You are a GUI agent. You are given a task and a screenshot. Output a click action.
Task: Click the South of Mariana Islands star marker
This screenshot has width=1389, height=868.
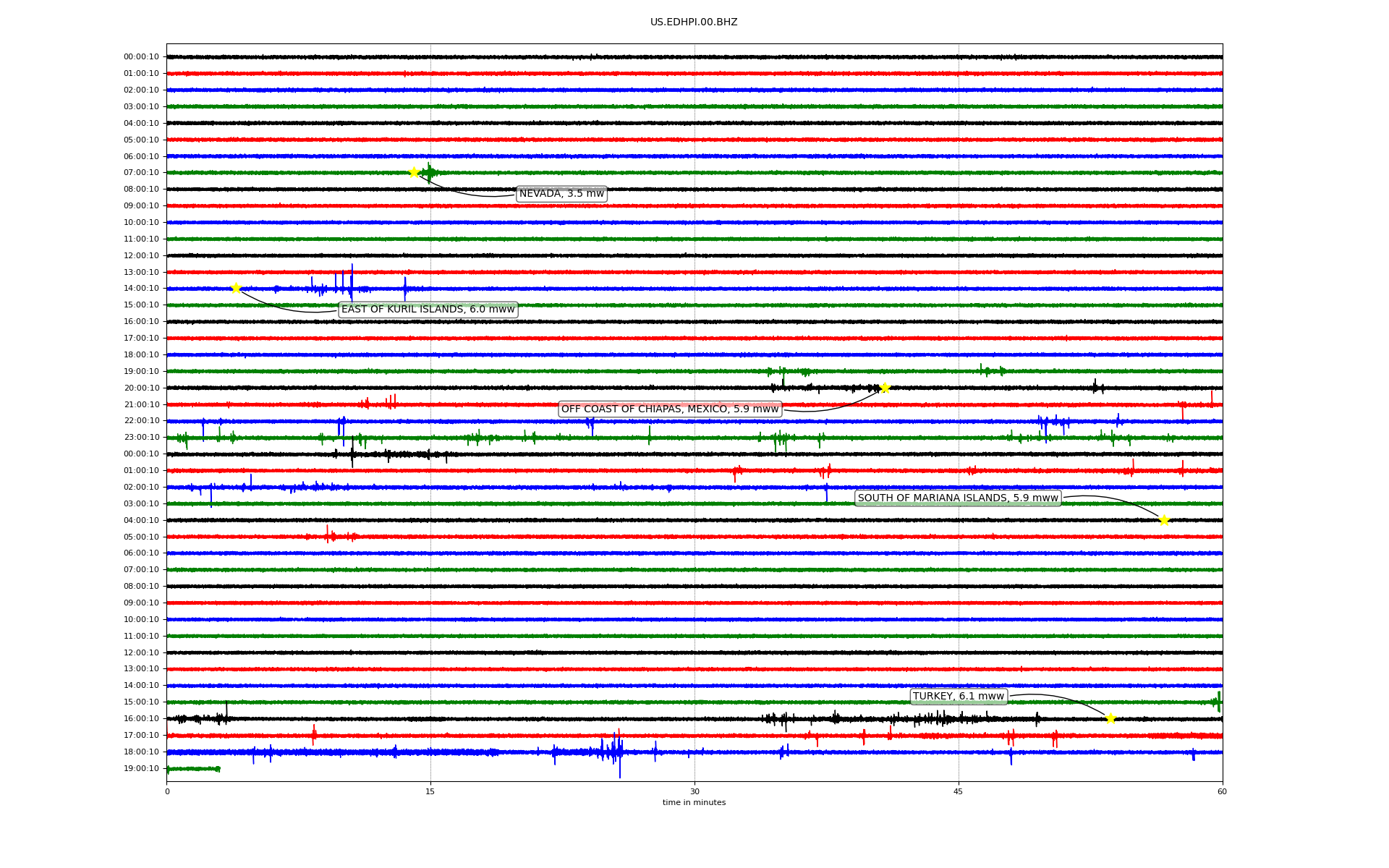tap(1164, 520)
